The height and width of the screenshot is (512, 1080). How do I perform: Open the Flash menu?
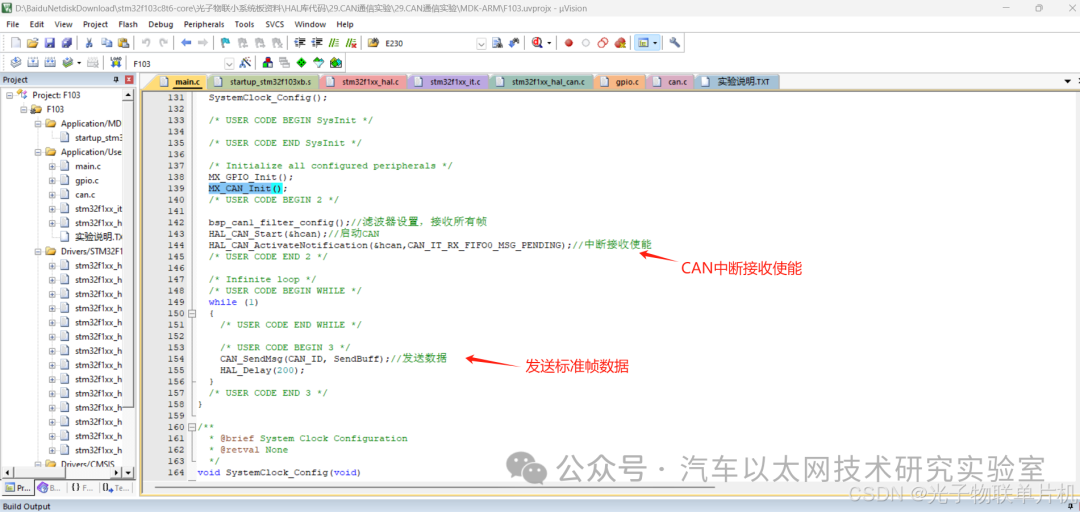coord(128,24)
